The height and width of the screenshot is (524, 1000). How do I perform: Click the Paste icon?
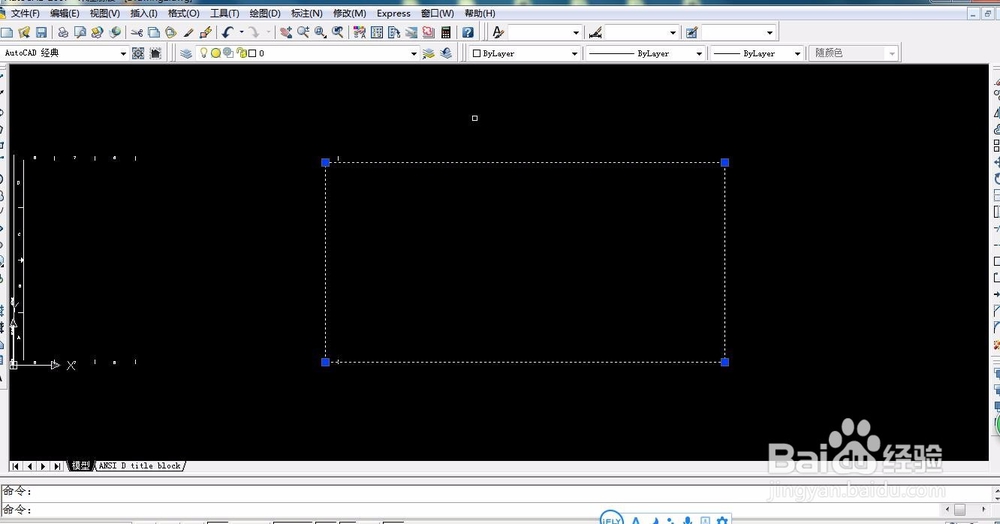point(171,32)
